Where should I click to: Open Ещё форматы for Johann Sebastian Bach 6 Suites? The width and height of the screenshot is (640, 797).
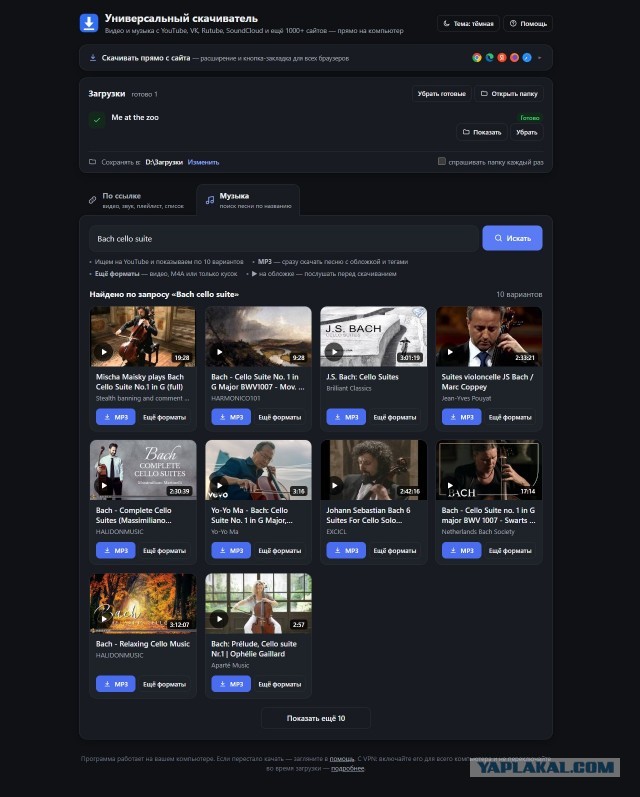tap(395, 550)
